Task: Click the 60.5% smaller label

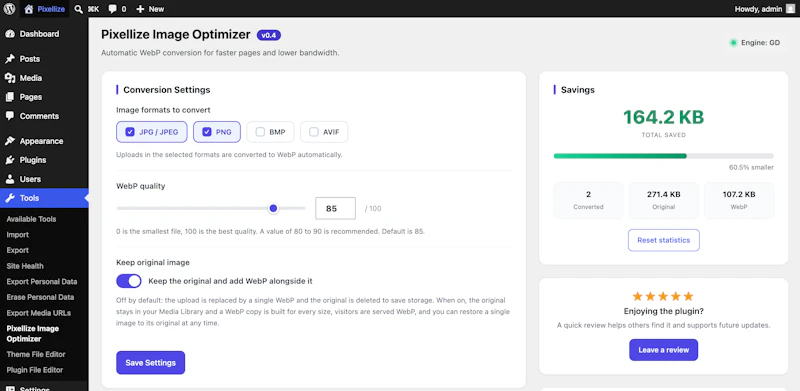Action: [x=752, y=167]
